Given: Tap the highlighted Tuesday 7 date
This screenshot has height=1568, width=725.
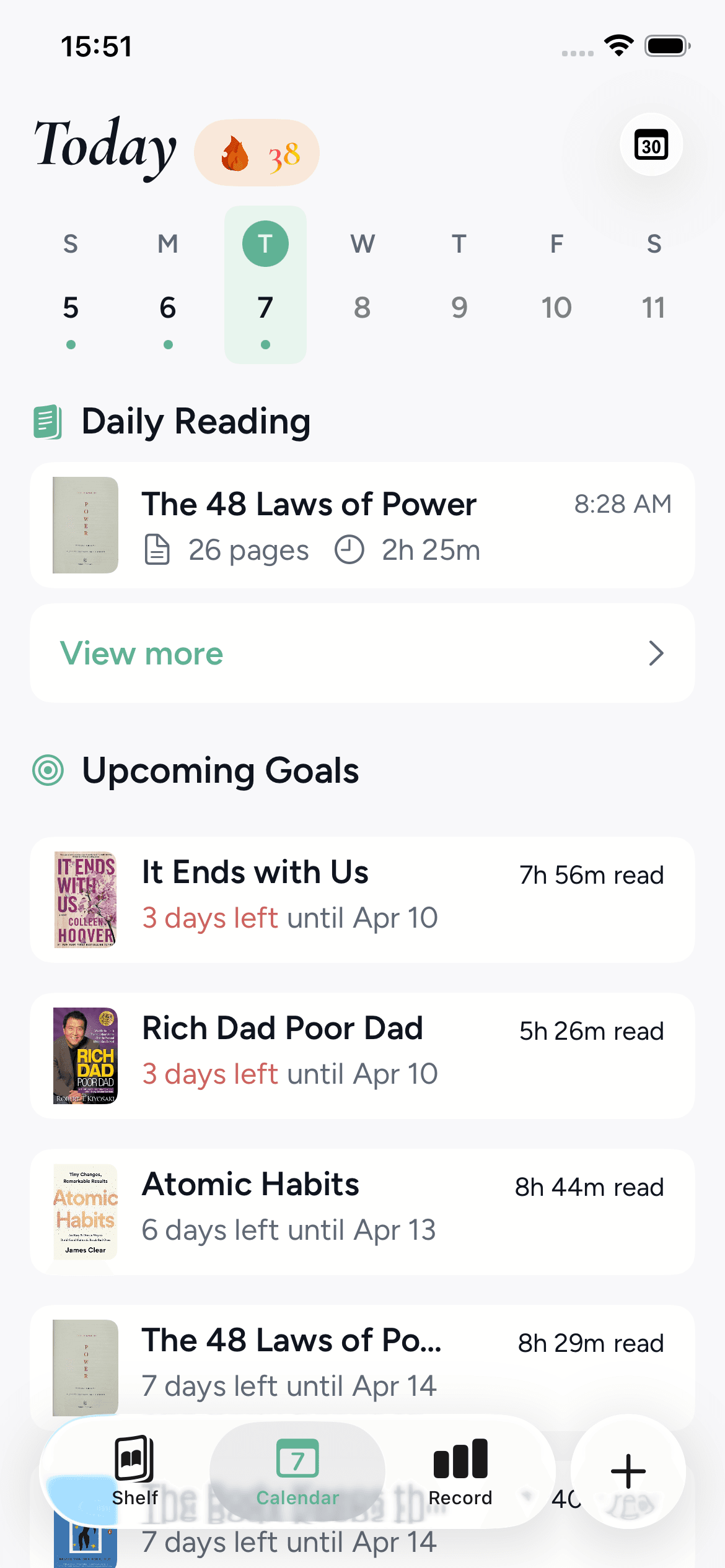Looking at the screenshot, I should (x=265, y=308).
